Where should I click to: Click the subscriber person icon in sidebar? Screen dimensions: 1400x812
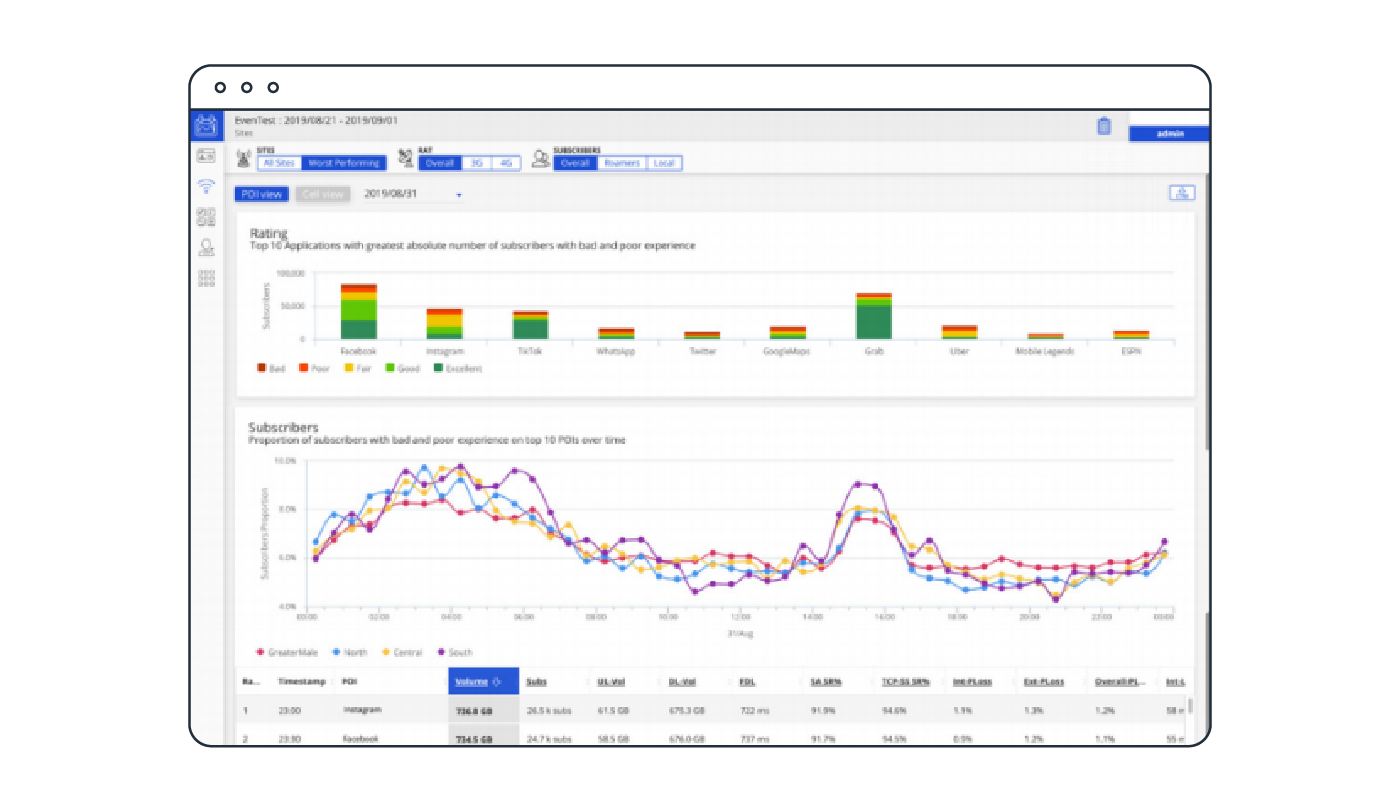(x=206, y=247)
